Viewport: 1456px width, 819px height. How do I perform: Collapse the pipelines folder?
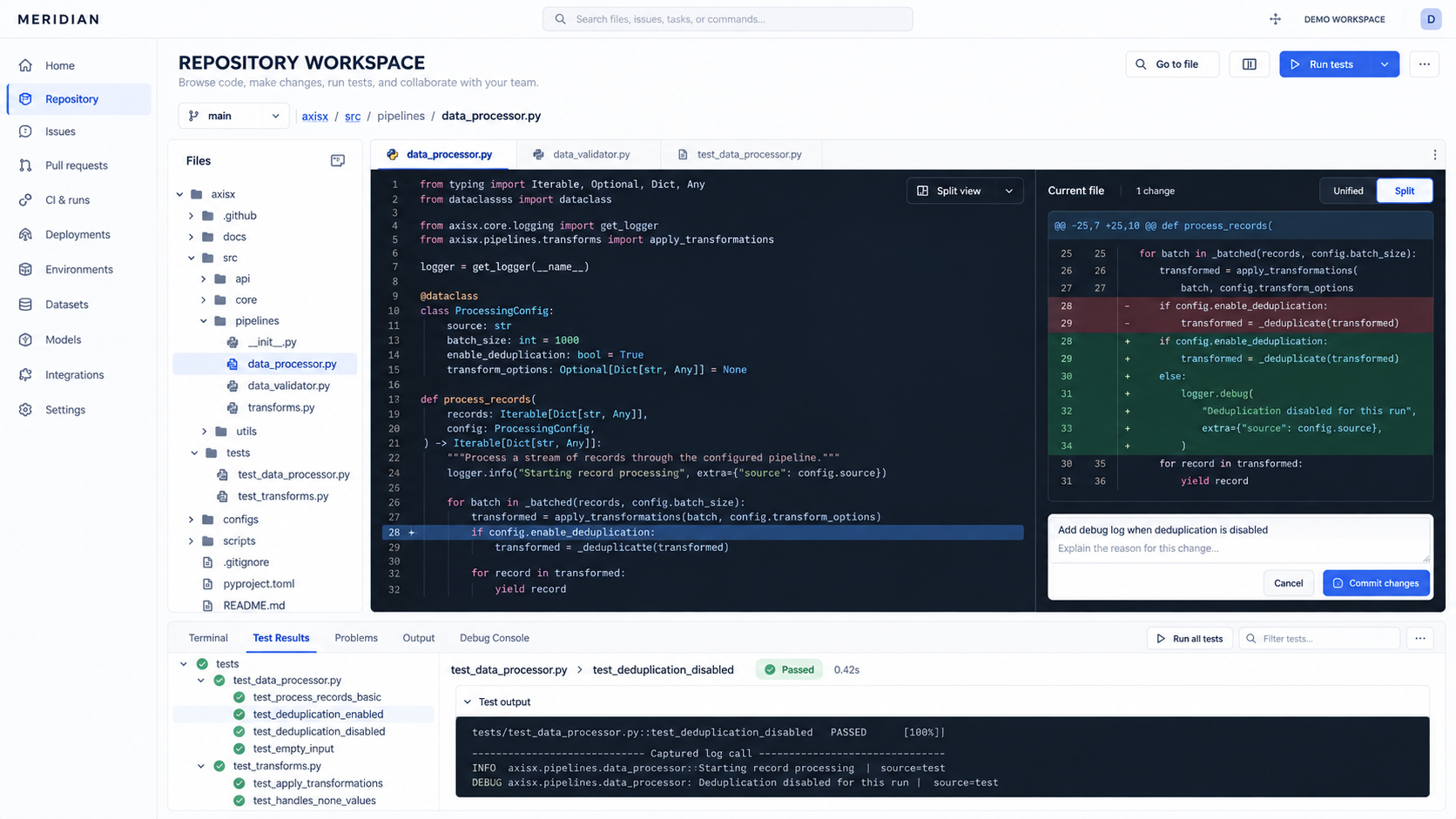point(204,321)
